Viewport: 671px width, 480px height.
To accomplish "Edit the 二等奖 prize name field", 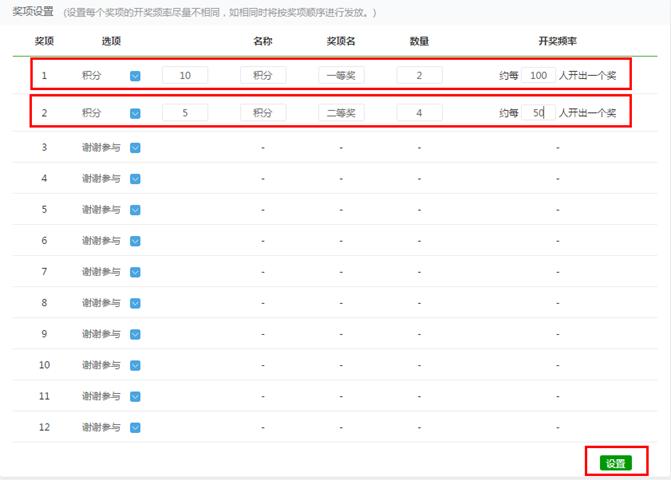I will point(341,114).
